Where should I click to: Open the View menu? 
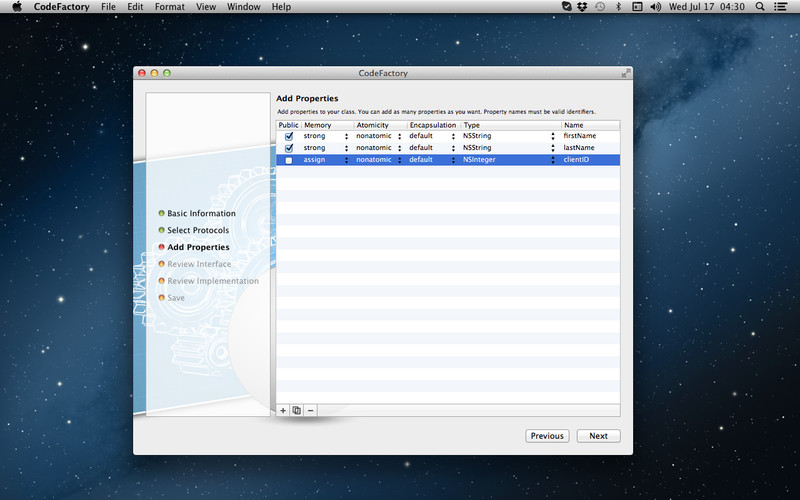[x=206, y=7]
